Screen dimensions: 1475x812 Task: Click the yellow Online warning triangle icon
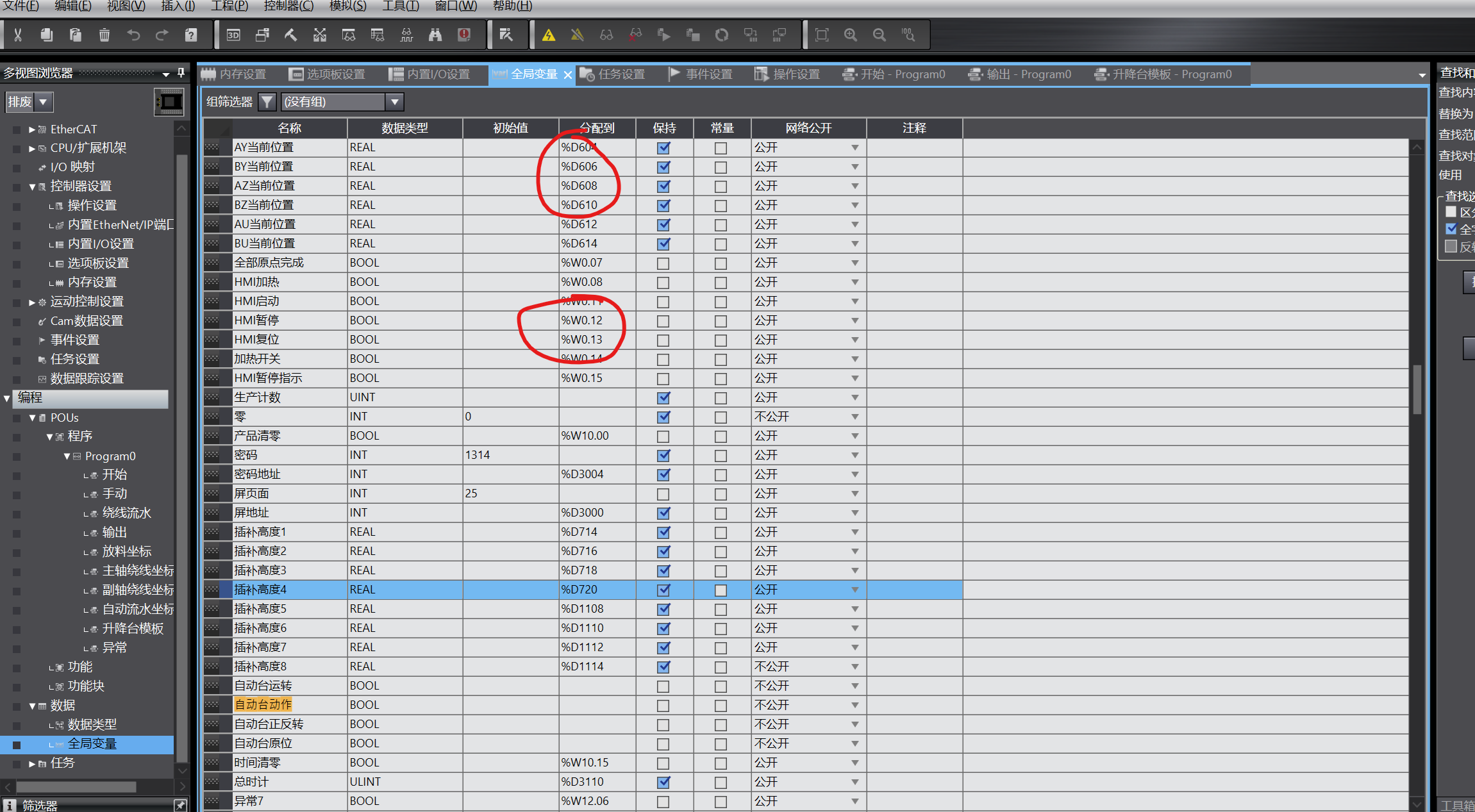tap(549, 35)
